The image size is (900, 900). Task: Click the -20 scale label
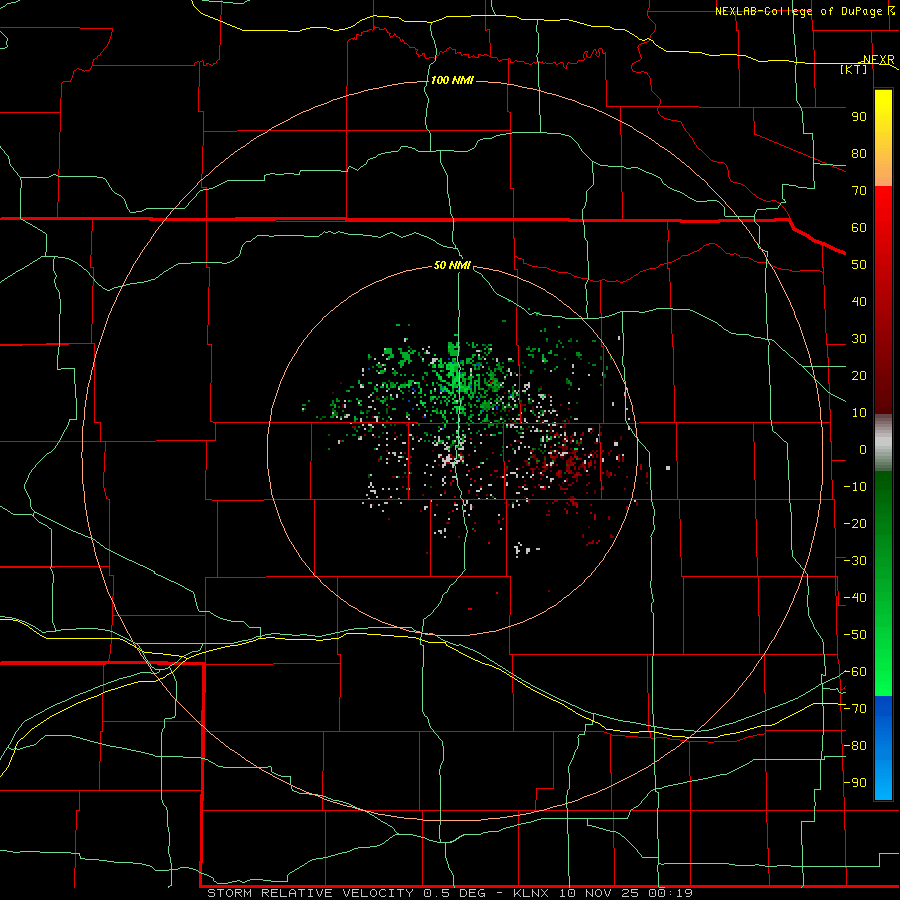(x=855, y=523)
